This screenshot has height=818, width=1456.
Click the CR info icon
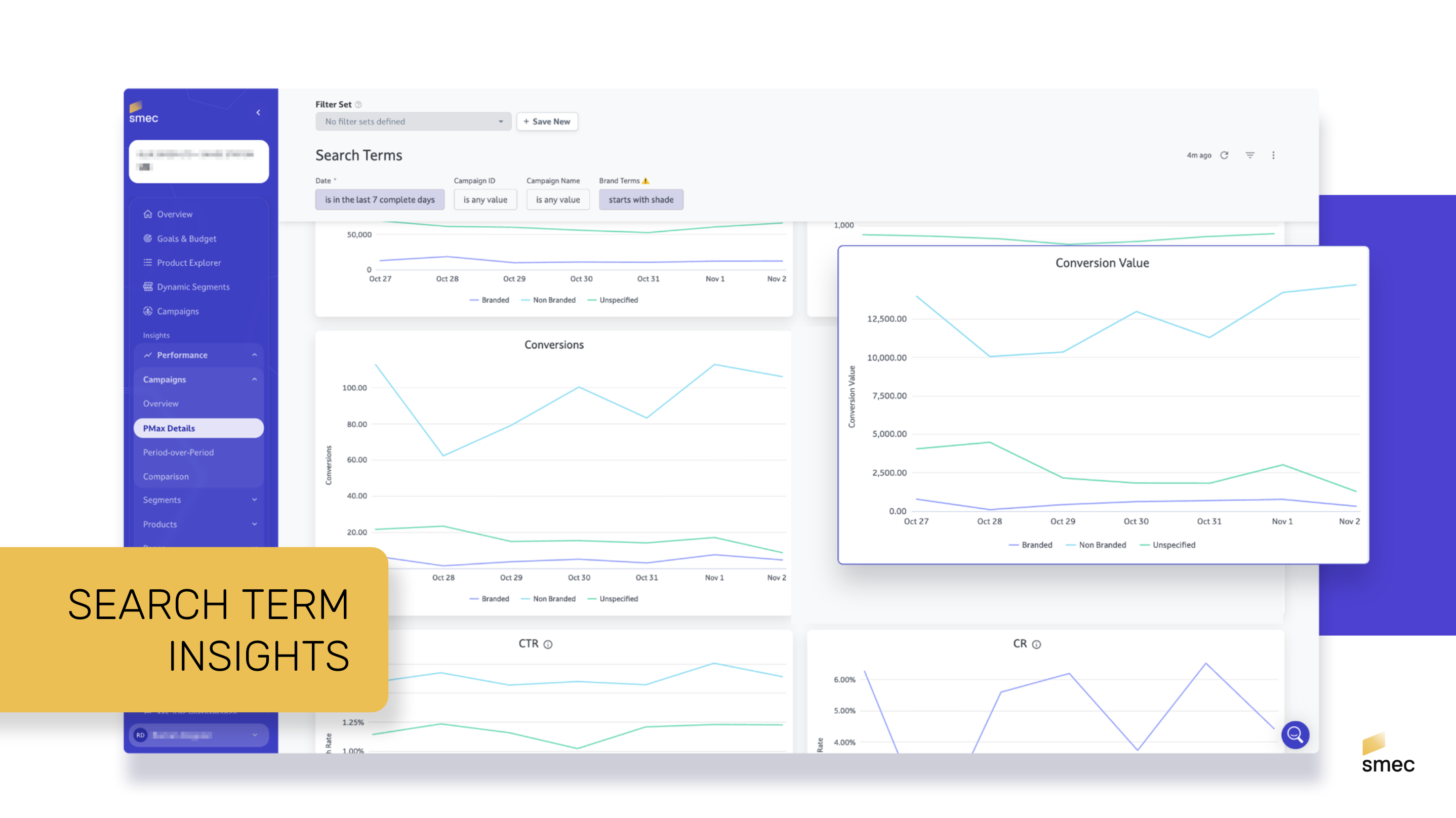[x=1036, y=644]
